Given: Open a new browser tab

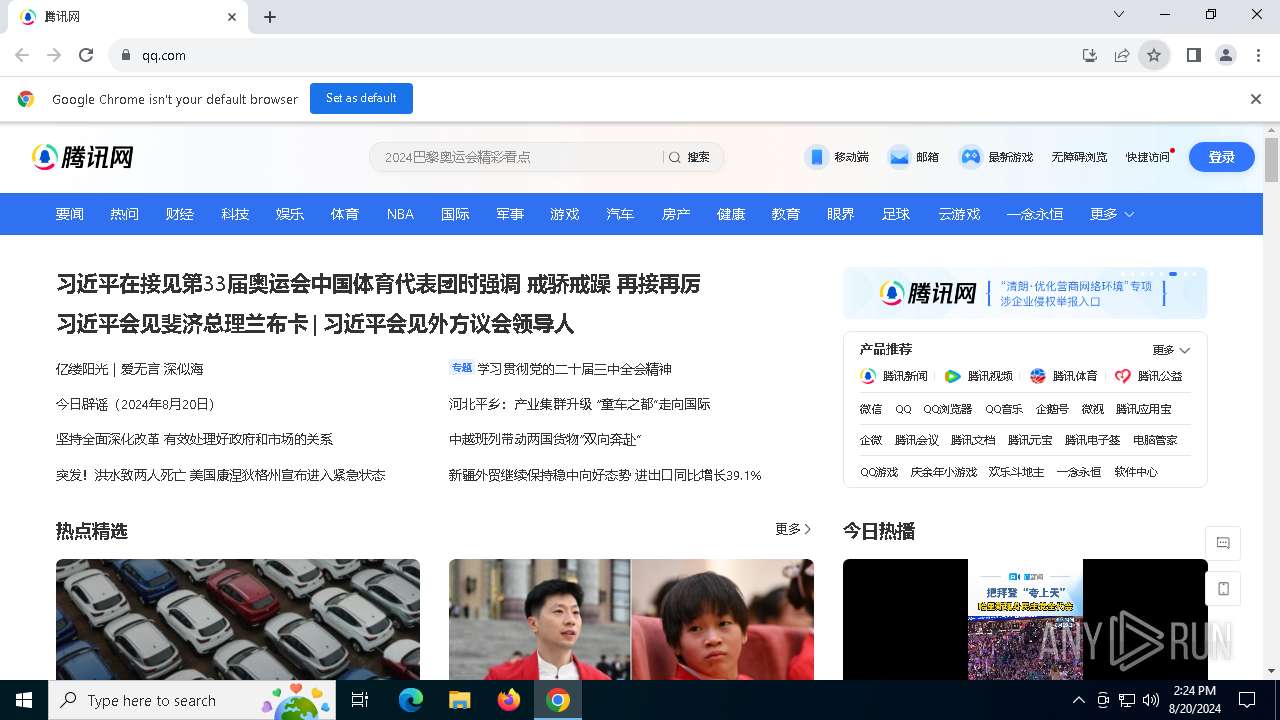Looking at the screenshot, I should coord(270,17).
